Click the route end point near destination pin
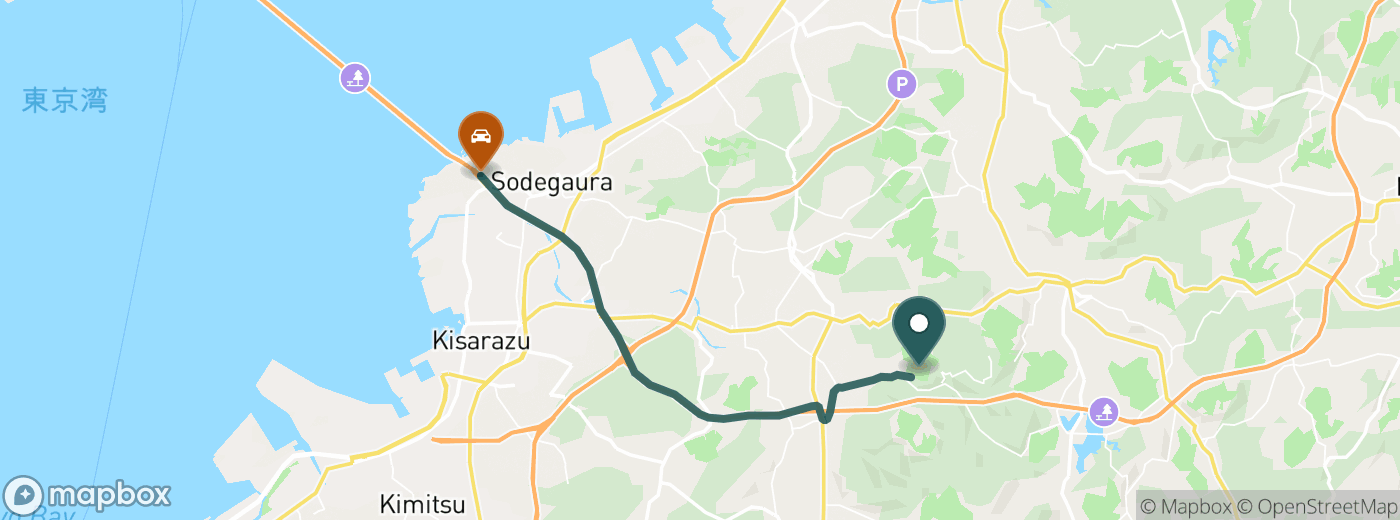The height and width of the screenshot is (520, 1400). point(910,376)
